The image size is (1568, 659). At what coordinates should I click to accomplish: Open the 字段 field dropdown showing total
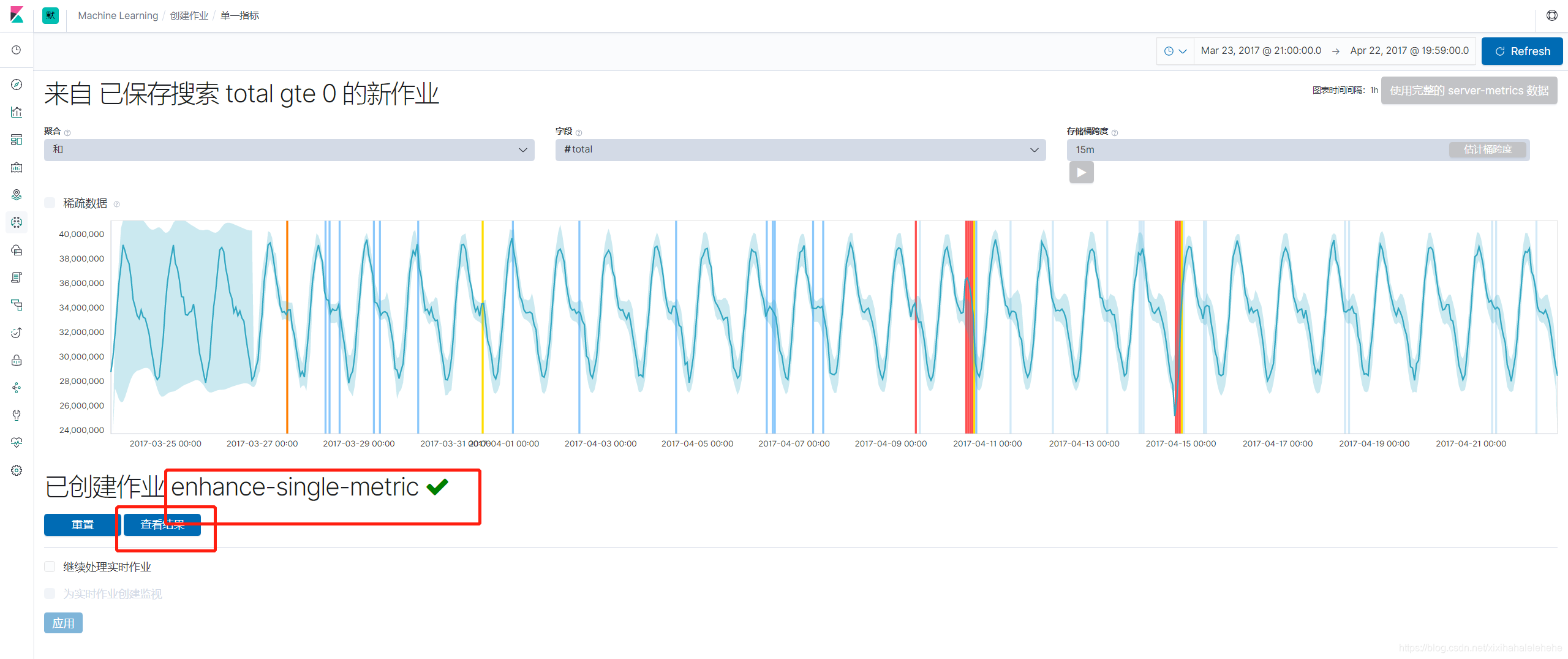click(x=801, y=149)
